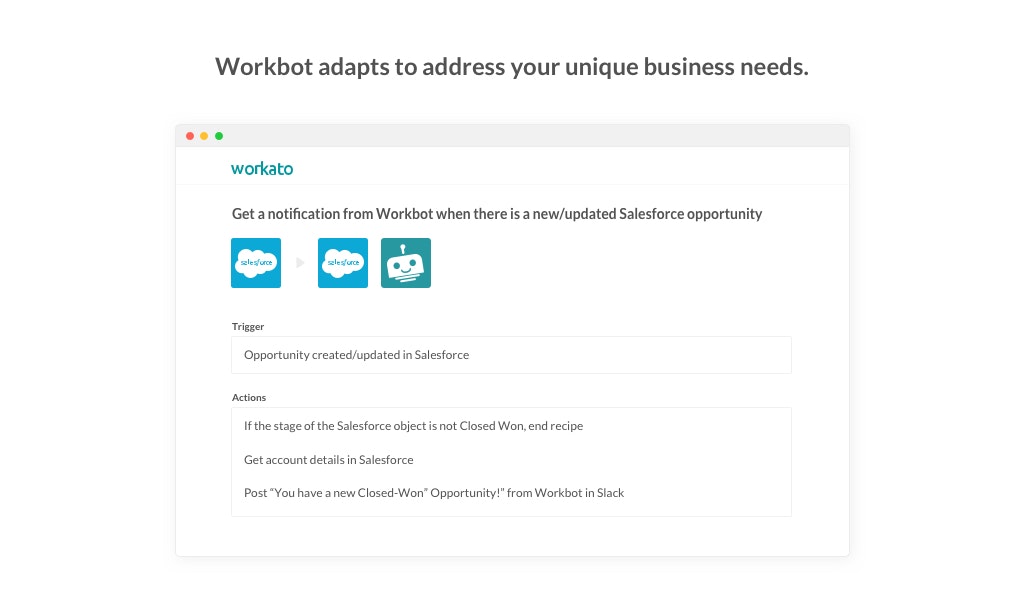Click the Closed Won condition action row
The width and height of the screenshot is (1024, 600).
[x=413, y=425]
